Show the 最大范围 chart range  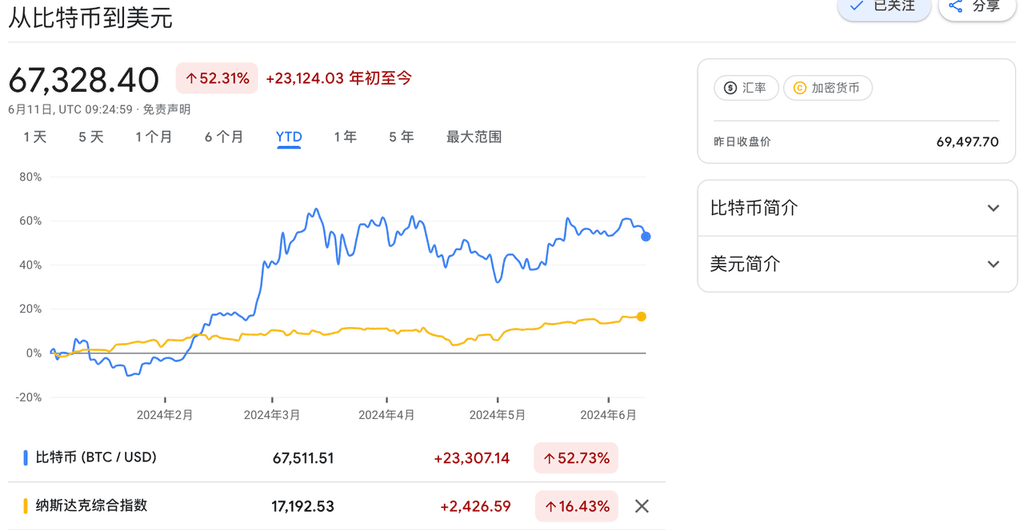(x=474, y=137)
